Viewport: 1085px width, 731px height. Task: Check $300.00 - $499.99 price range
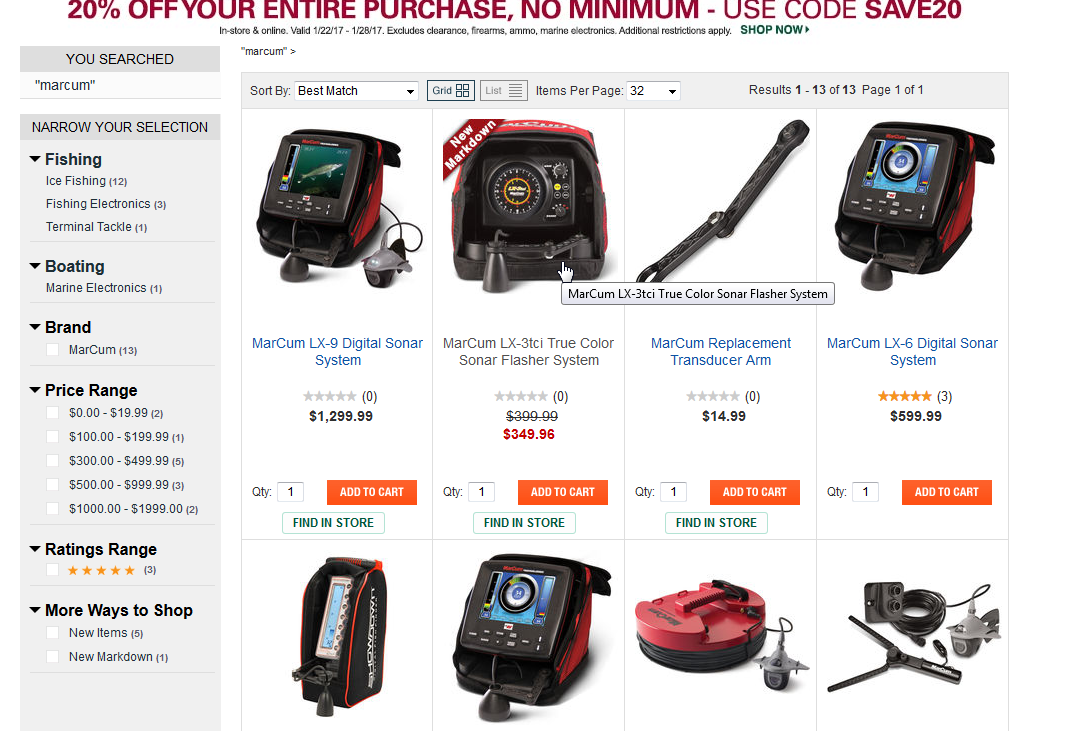53,461
